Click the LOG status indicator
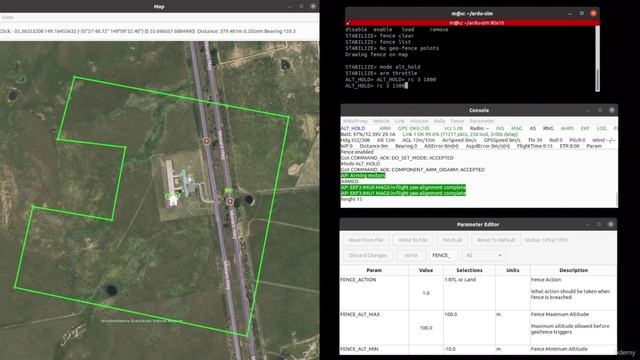640x360 pixels. [602, 128]
